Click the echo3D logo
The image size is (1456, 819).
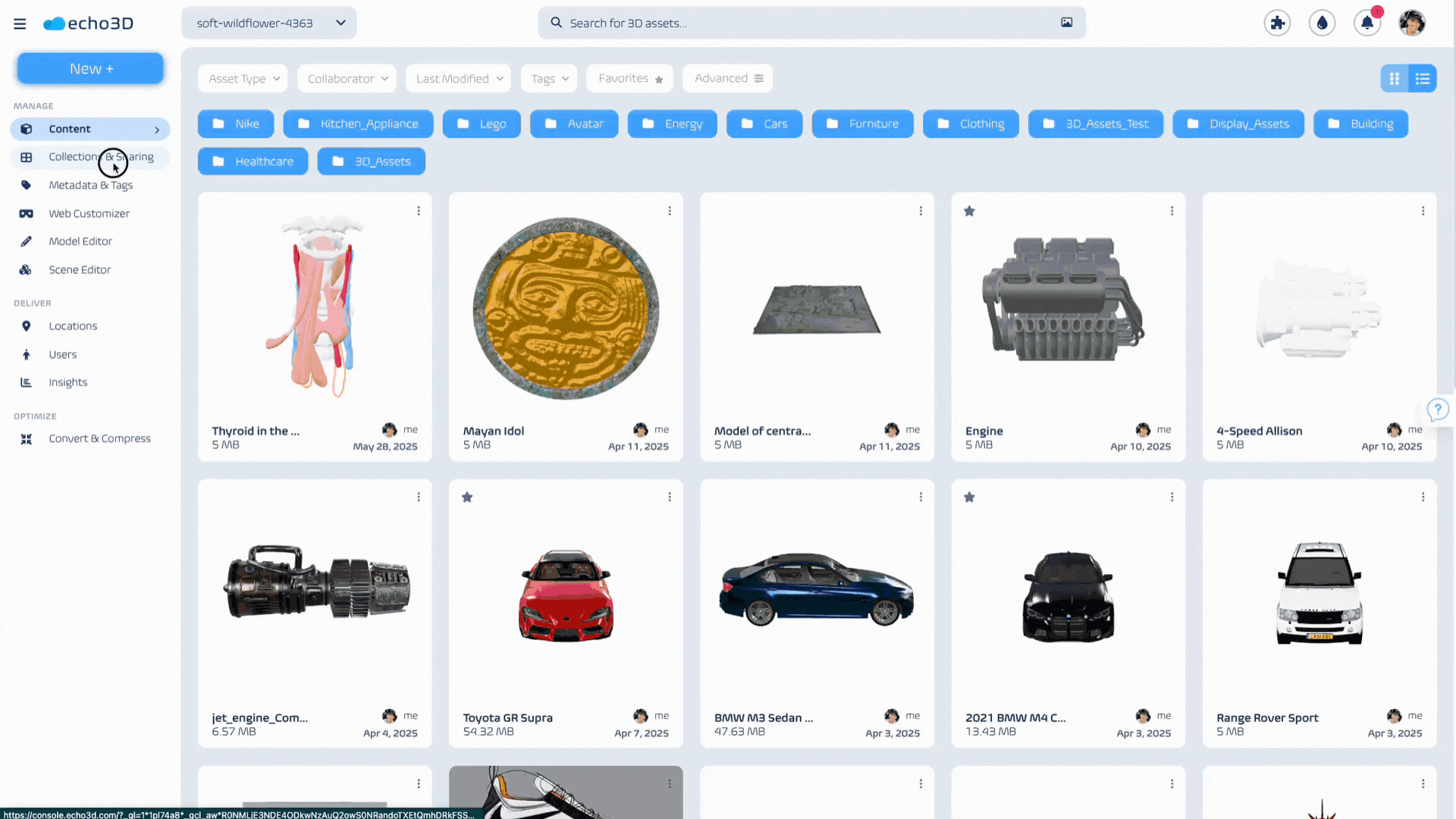[x=89, y=24]
